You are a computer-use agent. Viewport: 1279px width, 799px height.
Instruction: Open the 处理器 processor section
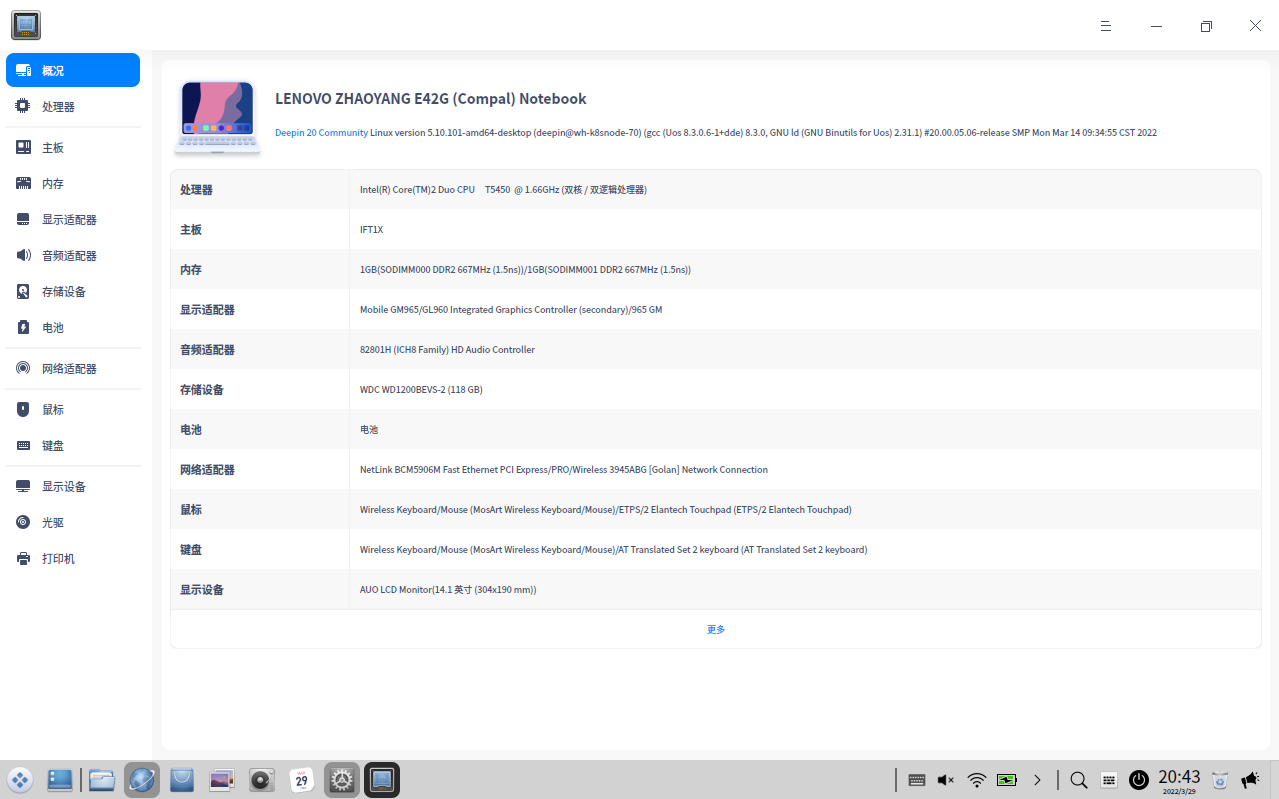click(x=73, y=106)
